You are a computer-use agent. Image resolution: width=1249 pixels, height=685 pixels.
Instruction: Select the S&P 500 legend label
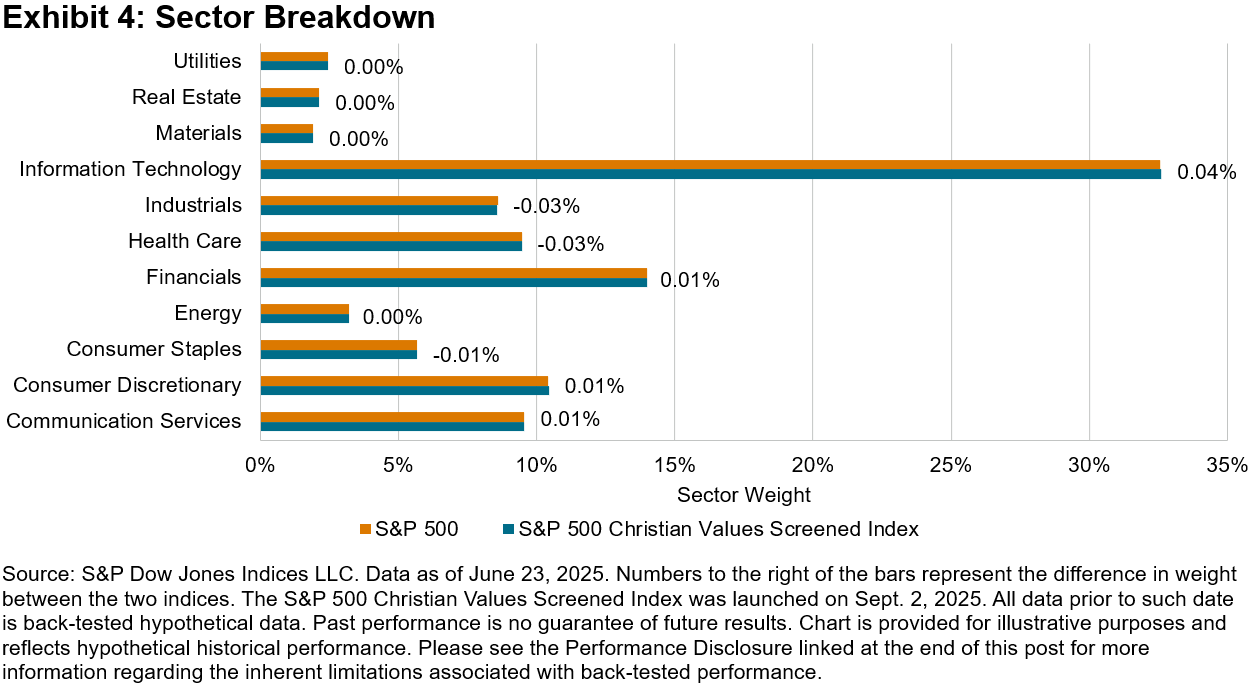click(417, 529)
